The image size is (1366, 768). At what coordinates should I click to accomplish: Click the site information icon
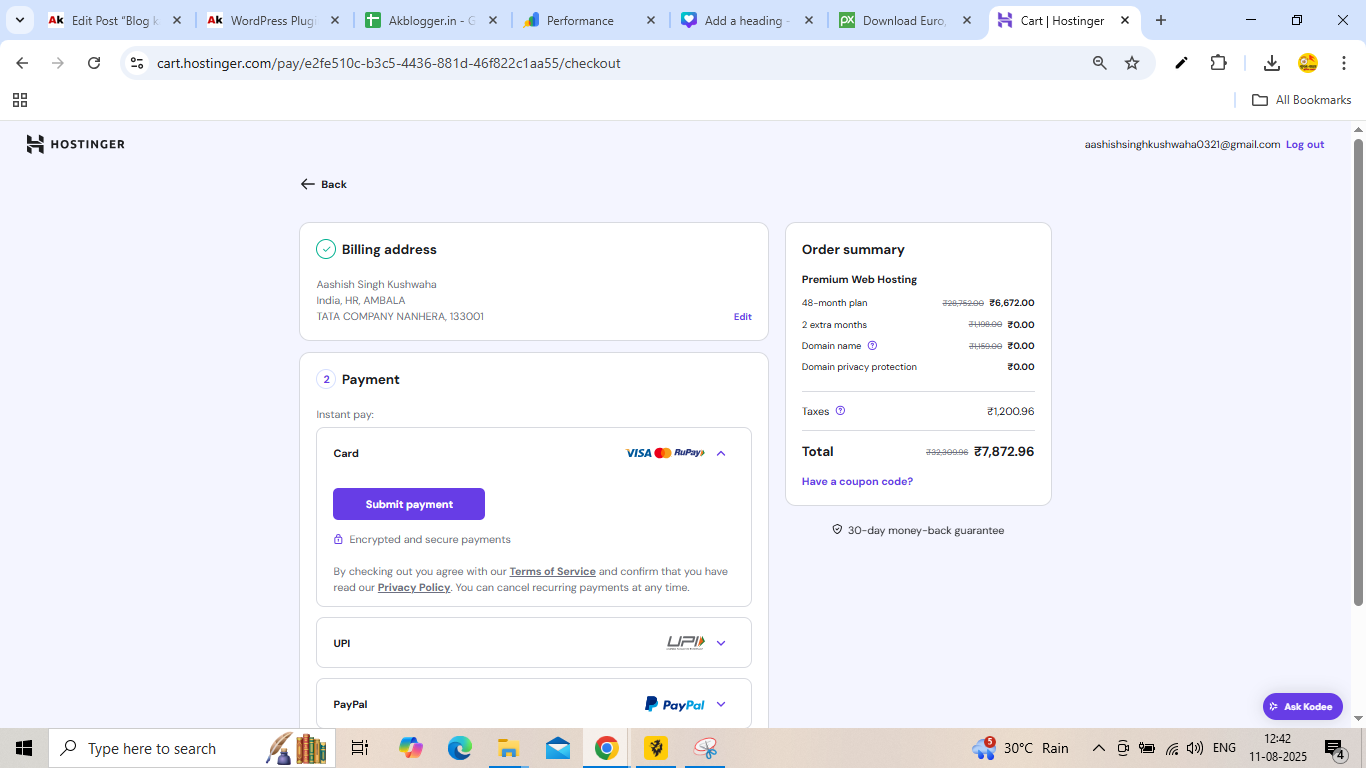[x=138, y=63]
